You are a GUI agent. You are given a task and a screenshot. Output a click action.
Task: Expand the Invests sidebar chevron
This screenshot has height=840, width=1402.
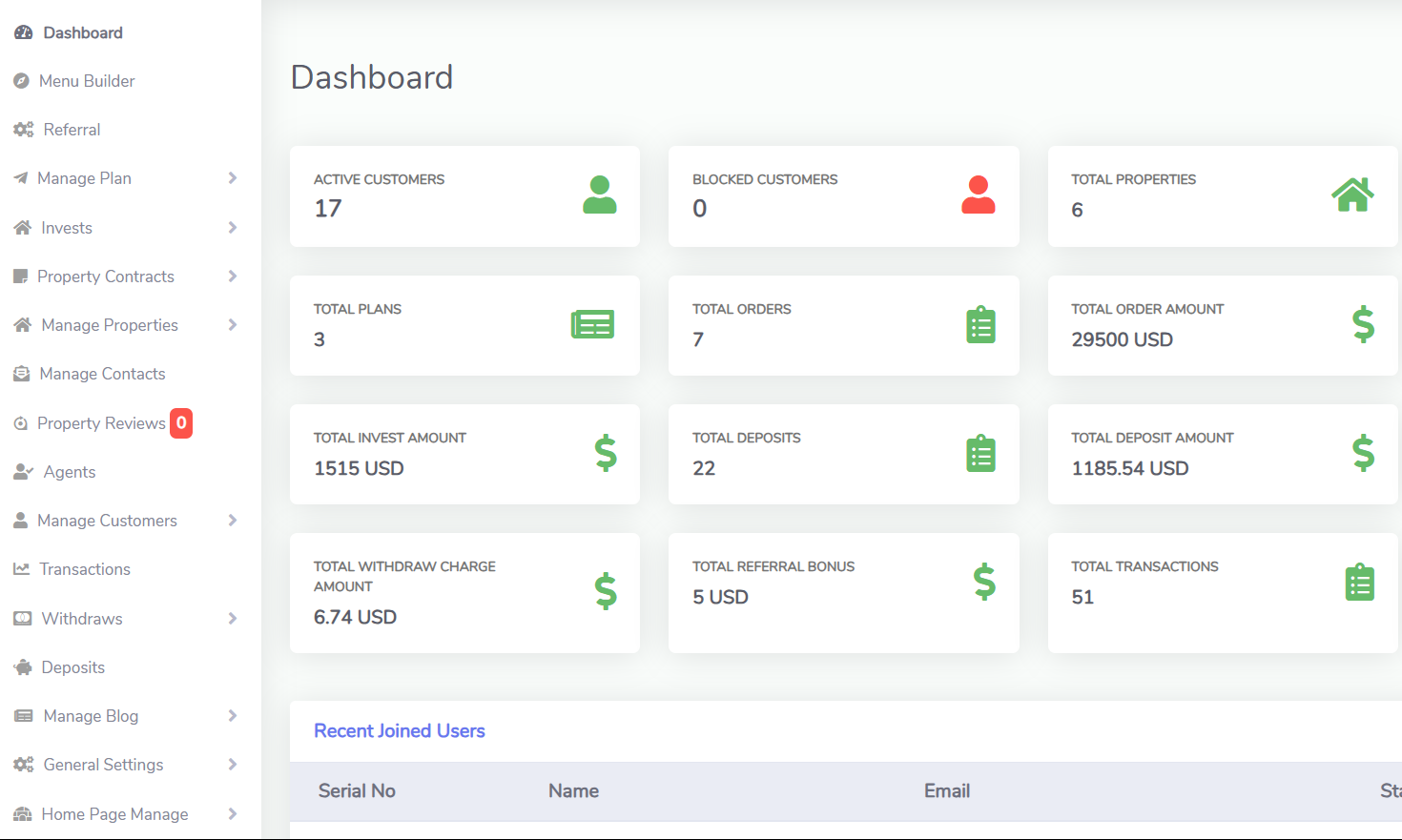(232, 227)
